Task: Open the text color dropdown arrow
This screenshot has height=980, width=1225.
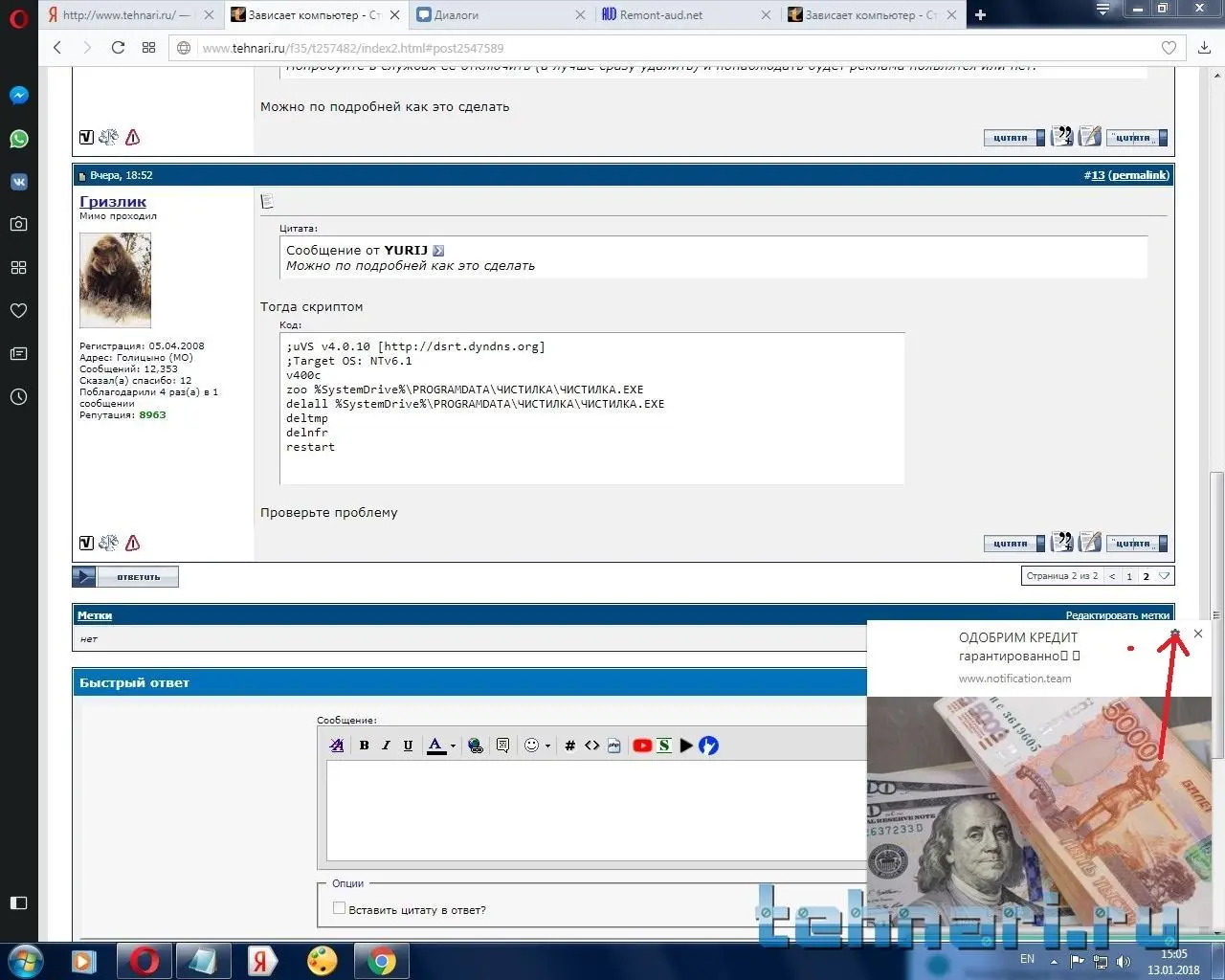Action: 453,746
